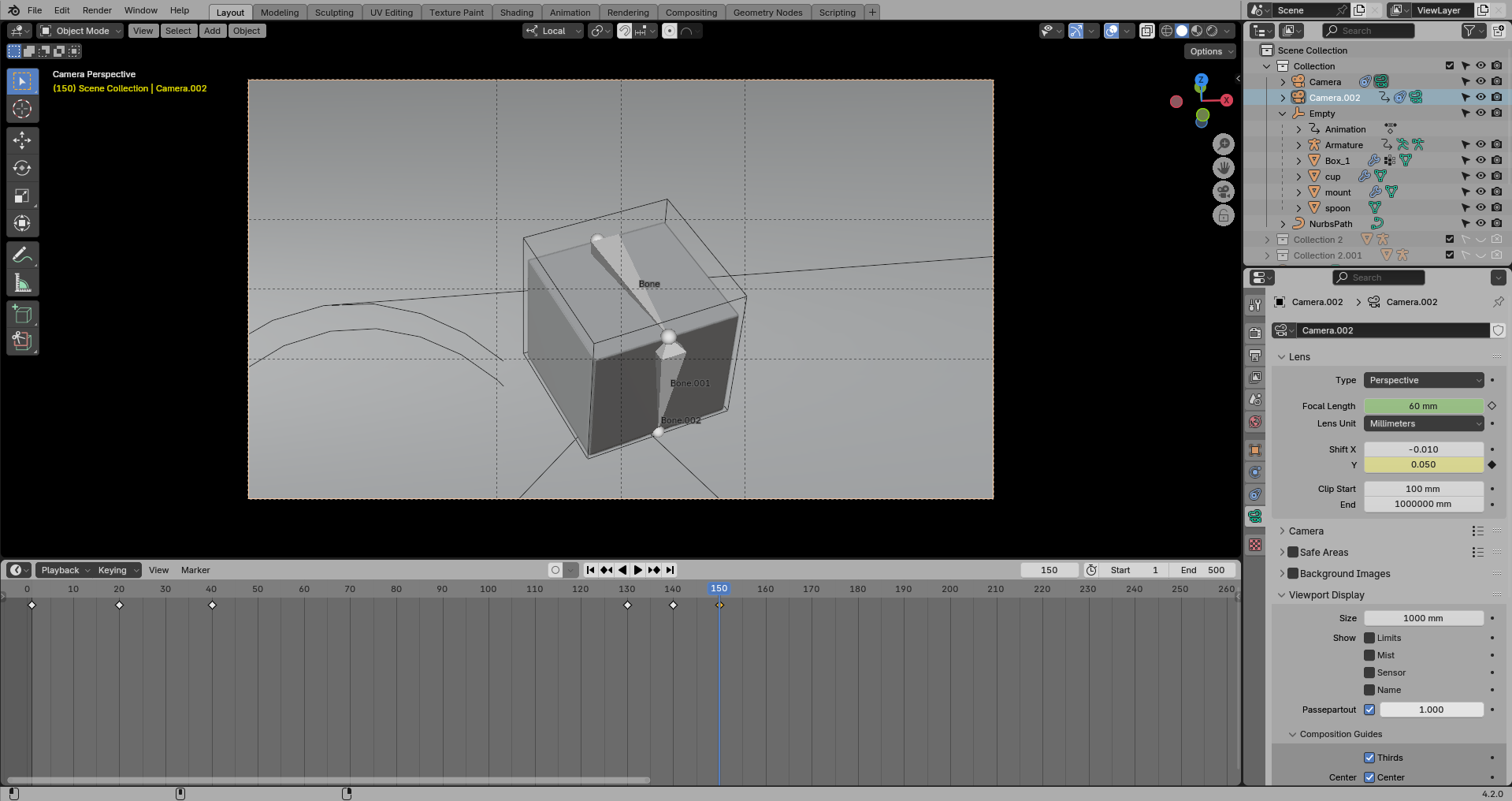The image size is (1512, 801).
Task: Switch to the Sculpting workspace tab
Action: (334, 13)
